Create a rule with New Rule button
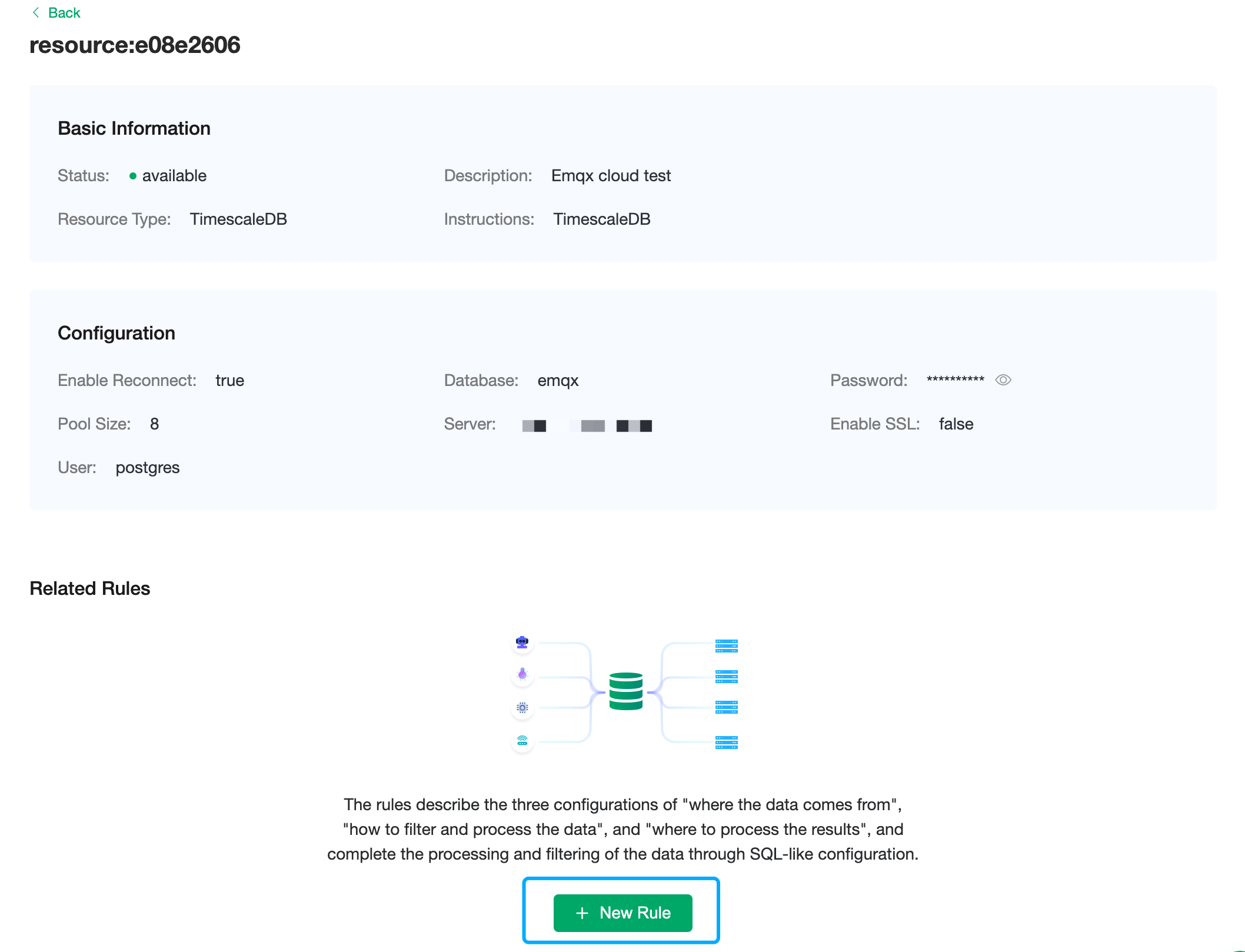Screen dimensions: 1245x952 622,913
